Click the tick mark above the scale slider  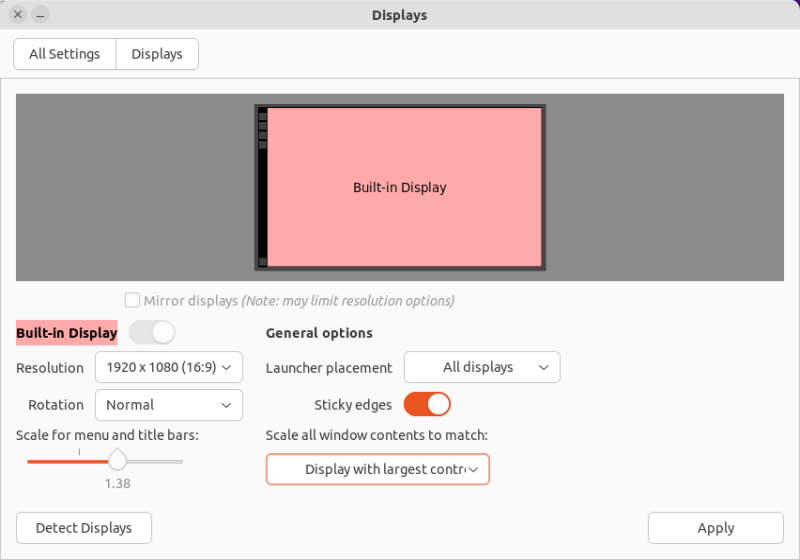pyautogui.click(x=79, y=452)
